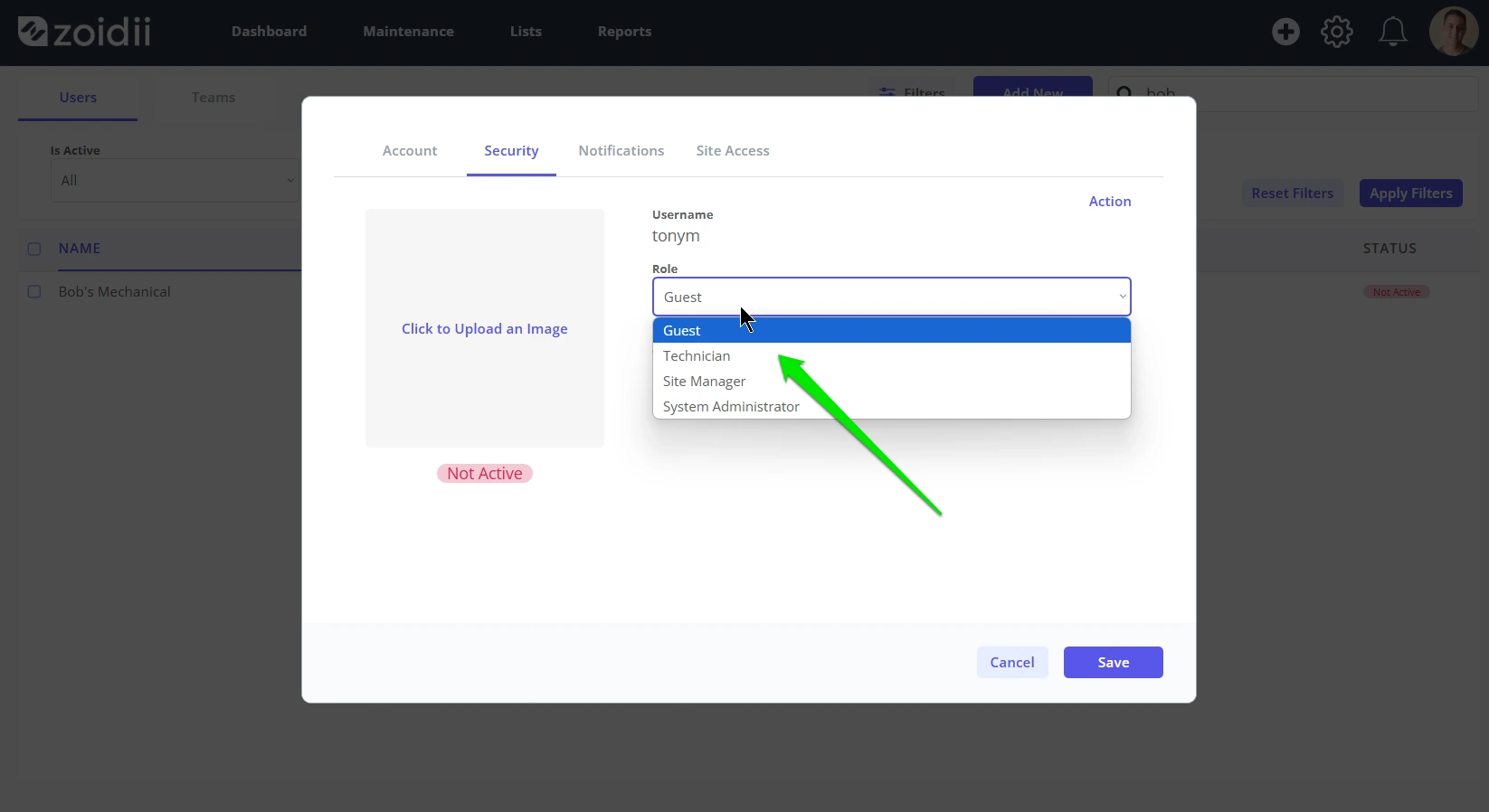This screenshot has height=812, width=1489.
Task: Open the Lists menu
Action: [x=526, y=32]
